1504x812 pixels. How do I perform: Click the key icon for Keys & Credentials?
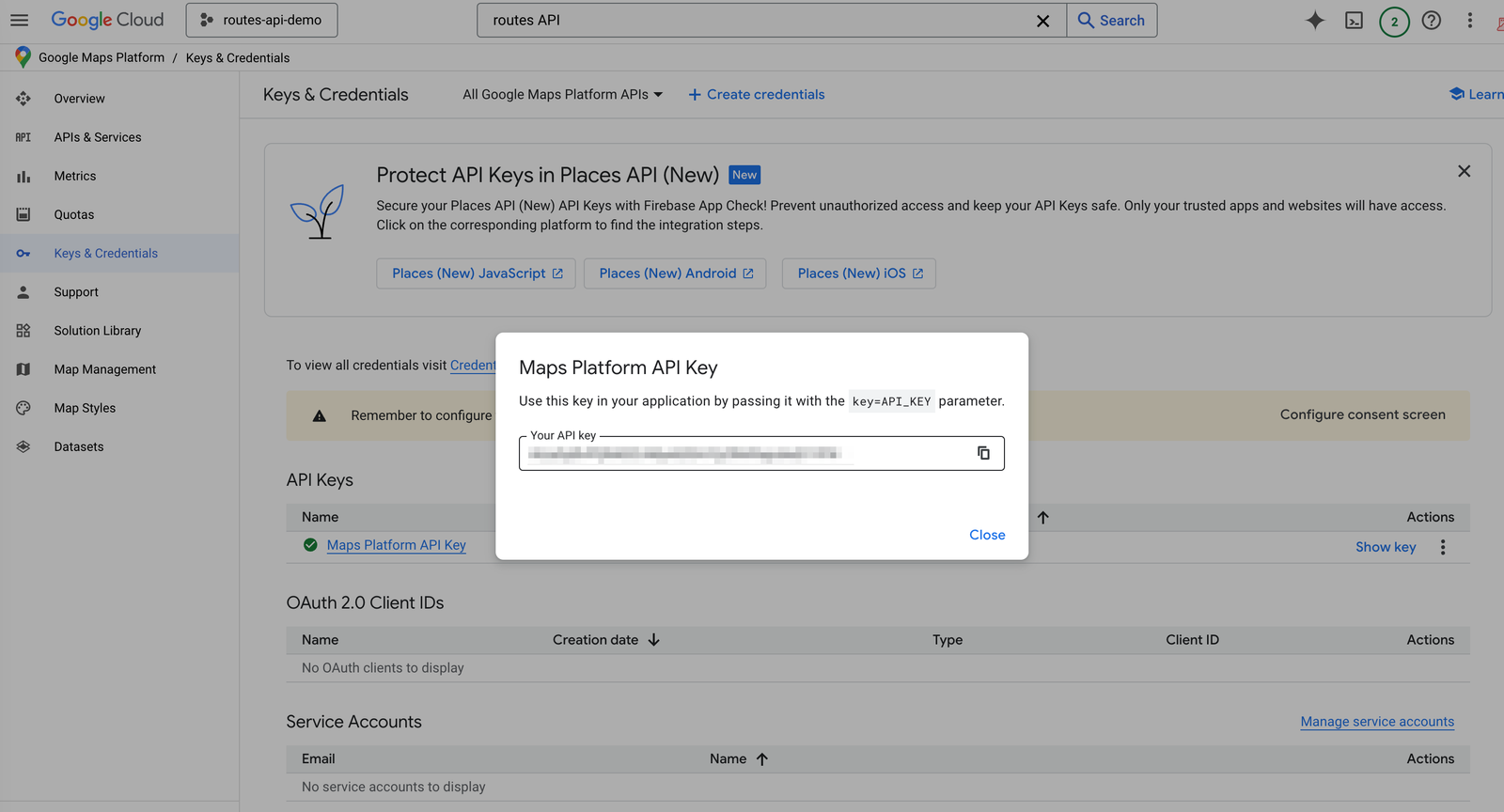point(23,253)
